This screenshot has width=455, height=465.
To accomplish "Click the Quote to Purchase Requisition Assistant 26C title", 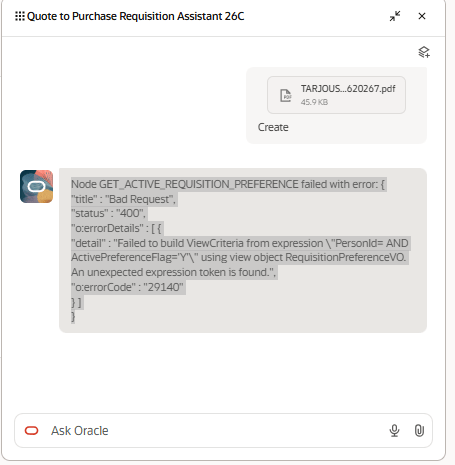I will (136, 16).
